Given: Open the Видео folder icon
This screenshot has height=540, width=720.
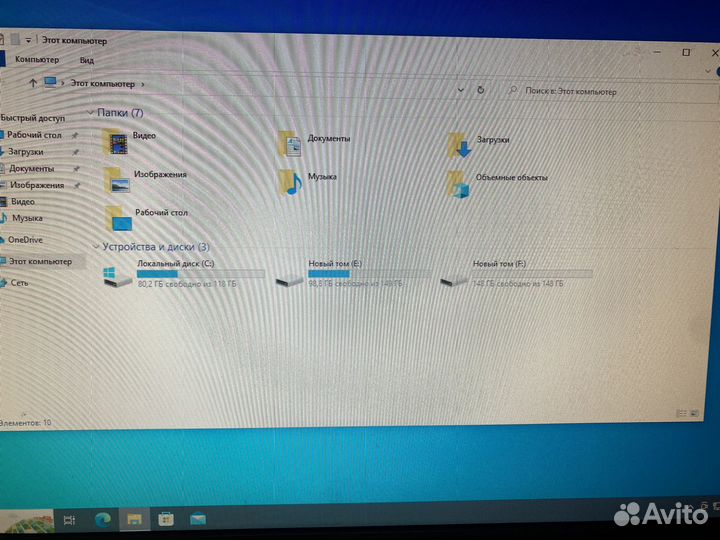Looking at the screenshot, I should point(115,142).
